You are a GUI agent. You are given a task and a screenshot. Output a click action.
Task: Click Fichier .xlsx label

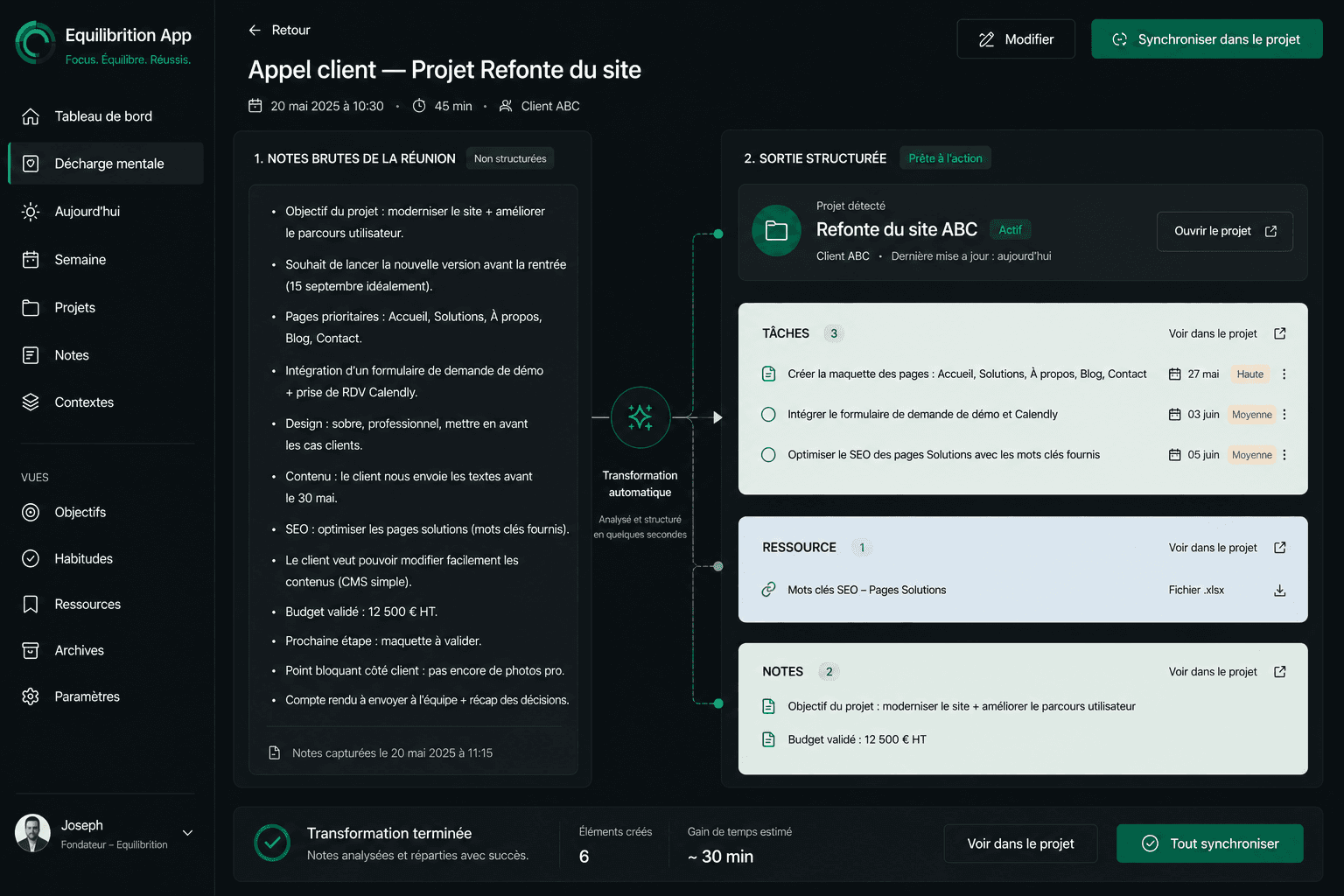[1196, 590]
